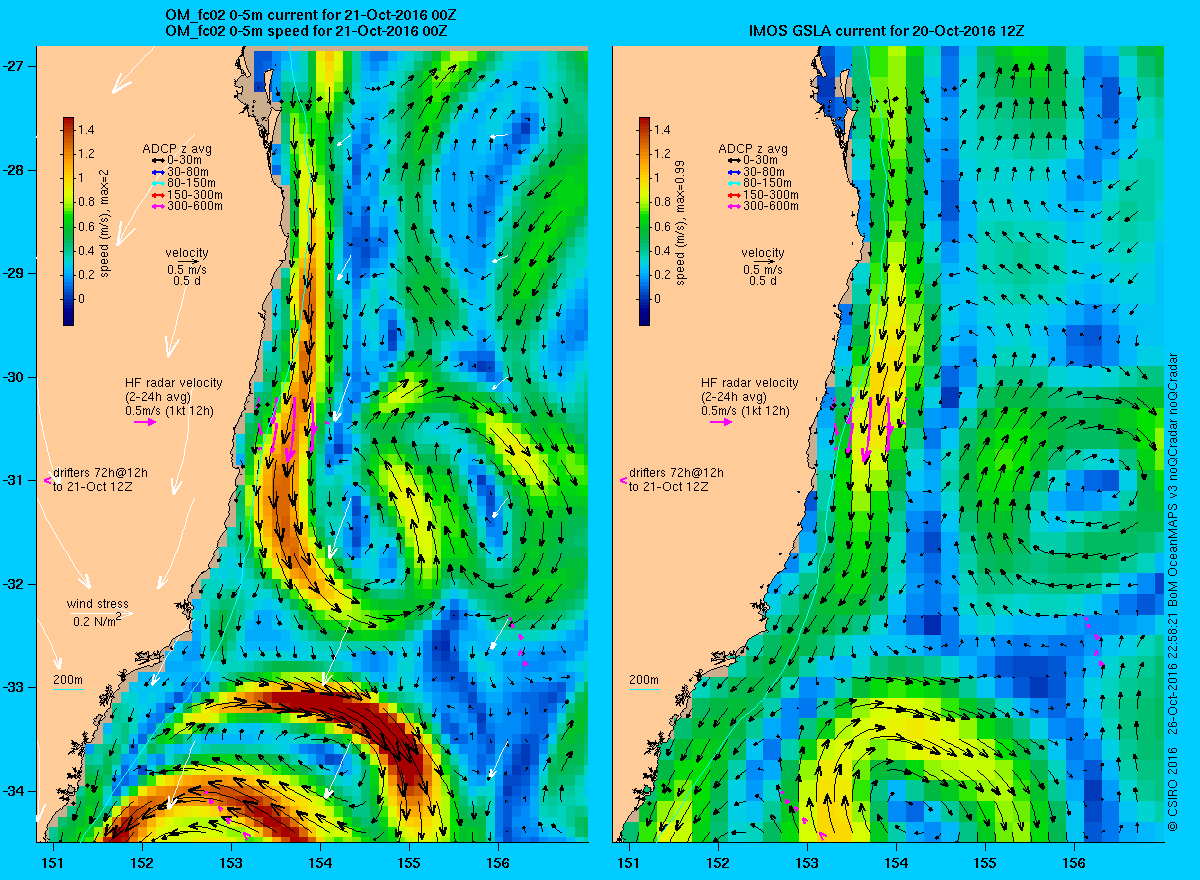Click the title 'IMOS GSLA current for 20-Oct-2016 12Z'
The width and height of the screenshot is (1200, 880).
point(886,31)
